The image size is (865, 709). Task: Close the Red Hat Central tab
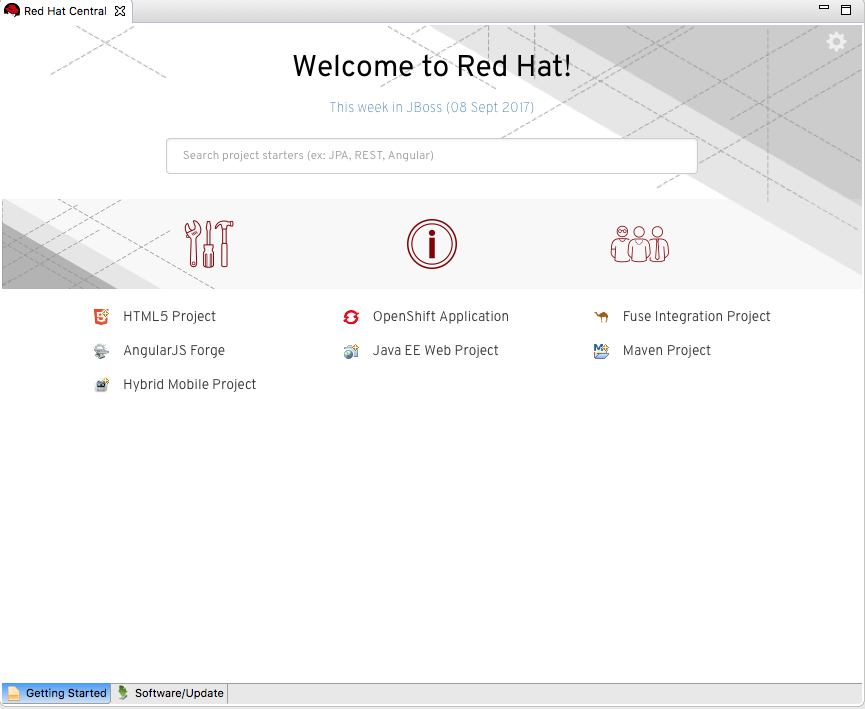[120, 11]
